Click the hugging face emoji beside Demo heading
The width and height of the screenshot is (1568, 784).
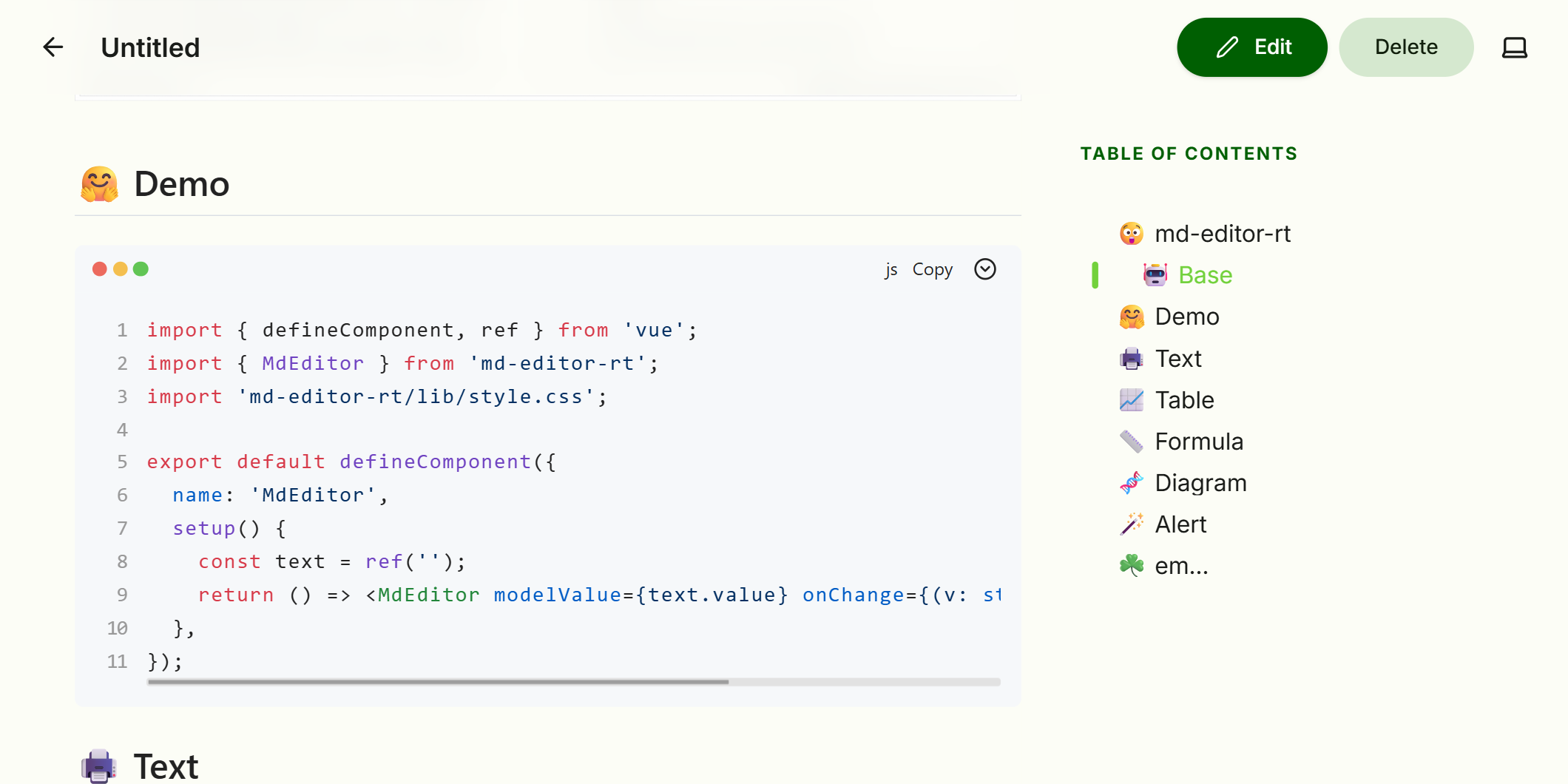pyautogui.click(x=99, y=184)
